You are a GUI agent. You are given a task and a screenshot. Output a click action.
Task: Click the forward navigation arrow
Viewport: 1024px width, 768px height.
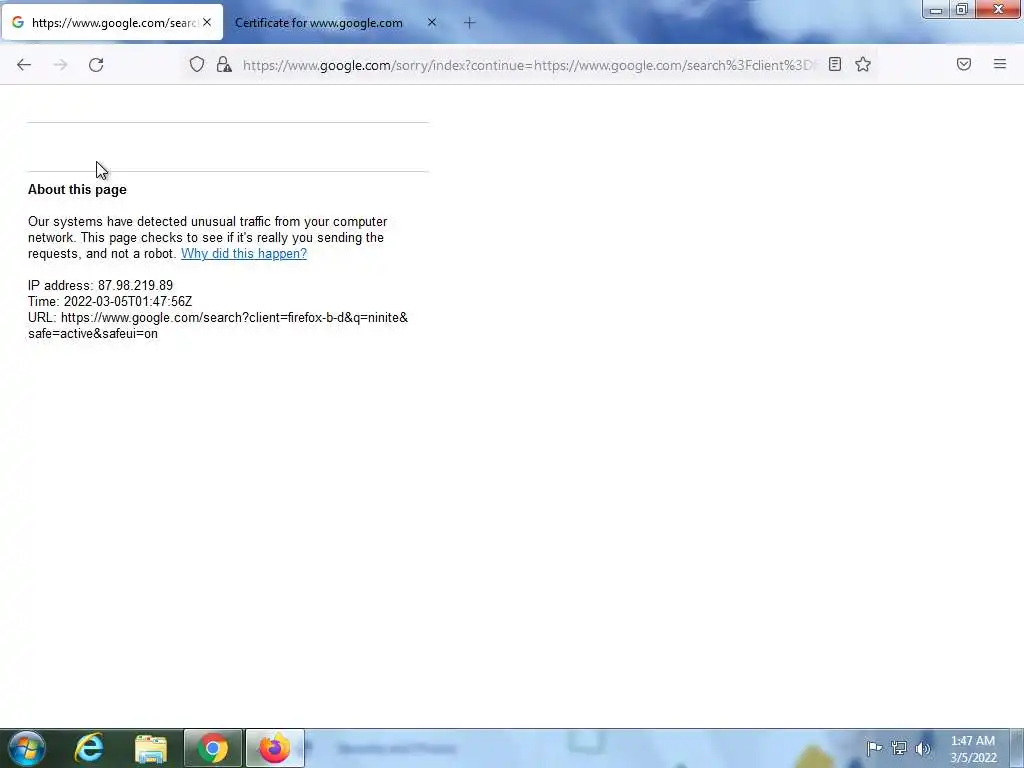pyautogui.click(x=60, y=65)
